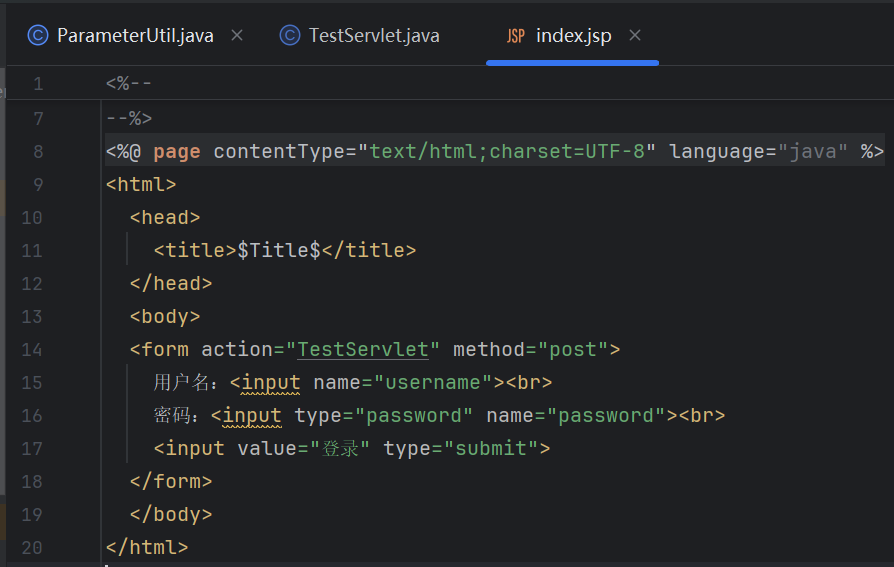Image resolution: width=894 pixels, height=567 pixels.
Task: Click the underlined input tag on line 15
Action: 271,382
